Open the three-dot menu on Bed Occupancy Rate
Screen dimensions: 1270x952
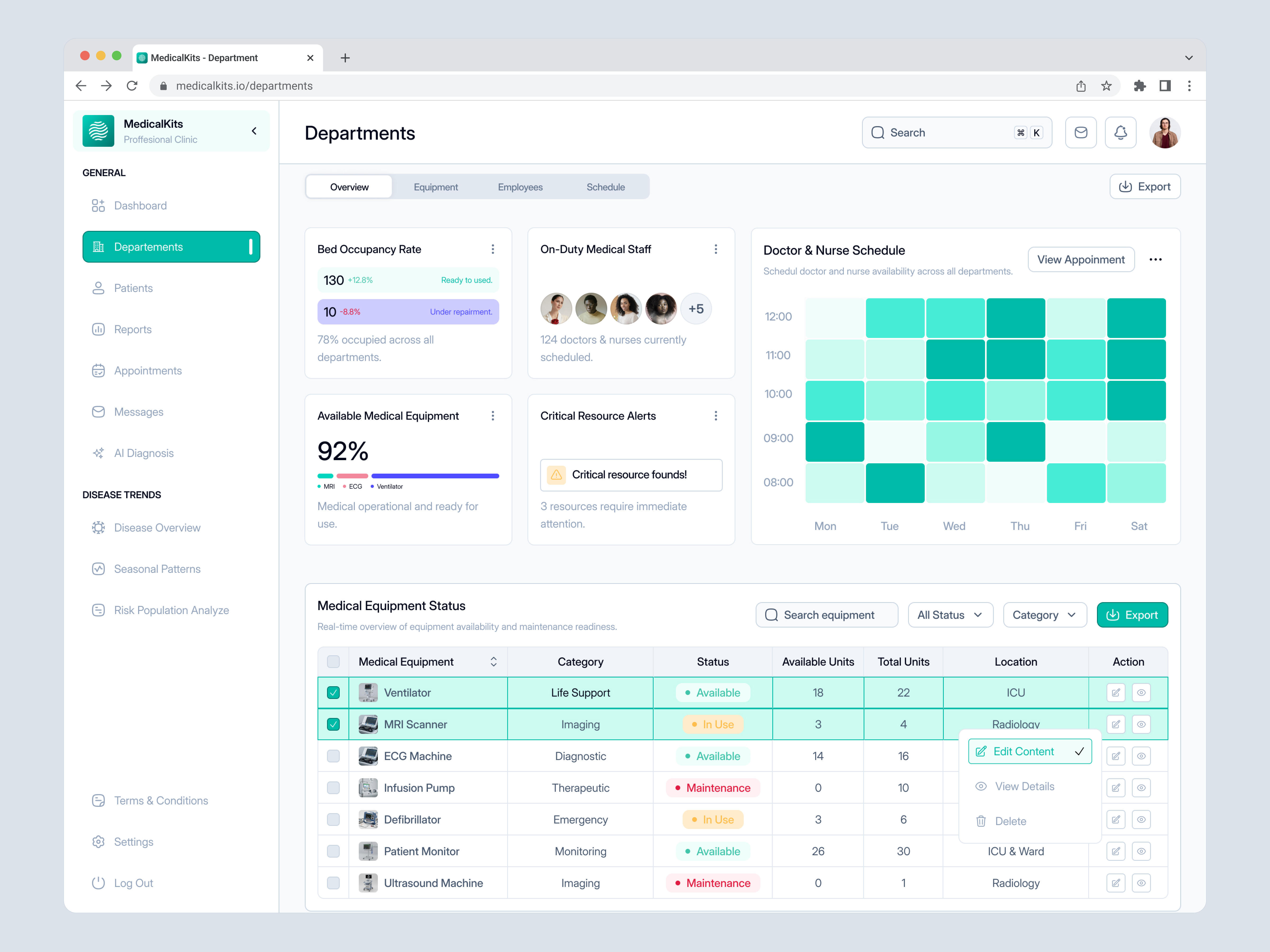pyautogui.click(x=493, y=249)
